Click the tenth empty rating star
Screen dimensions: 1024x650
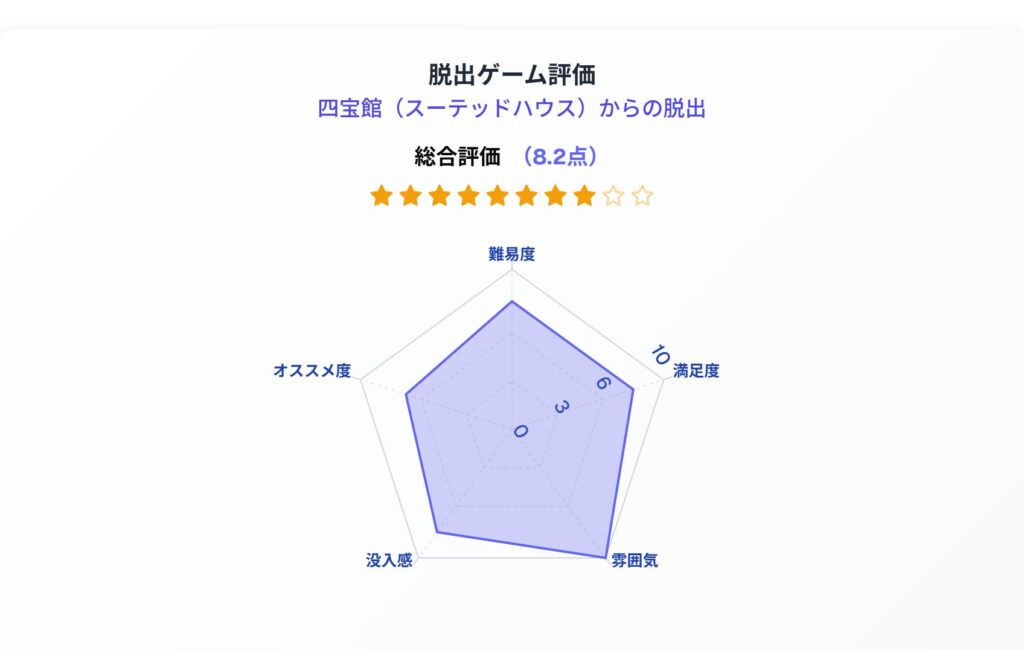(643, 195)
